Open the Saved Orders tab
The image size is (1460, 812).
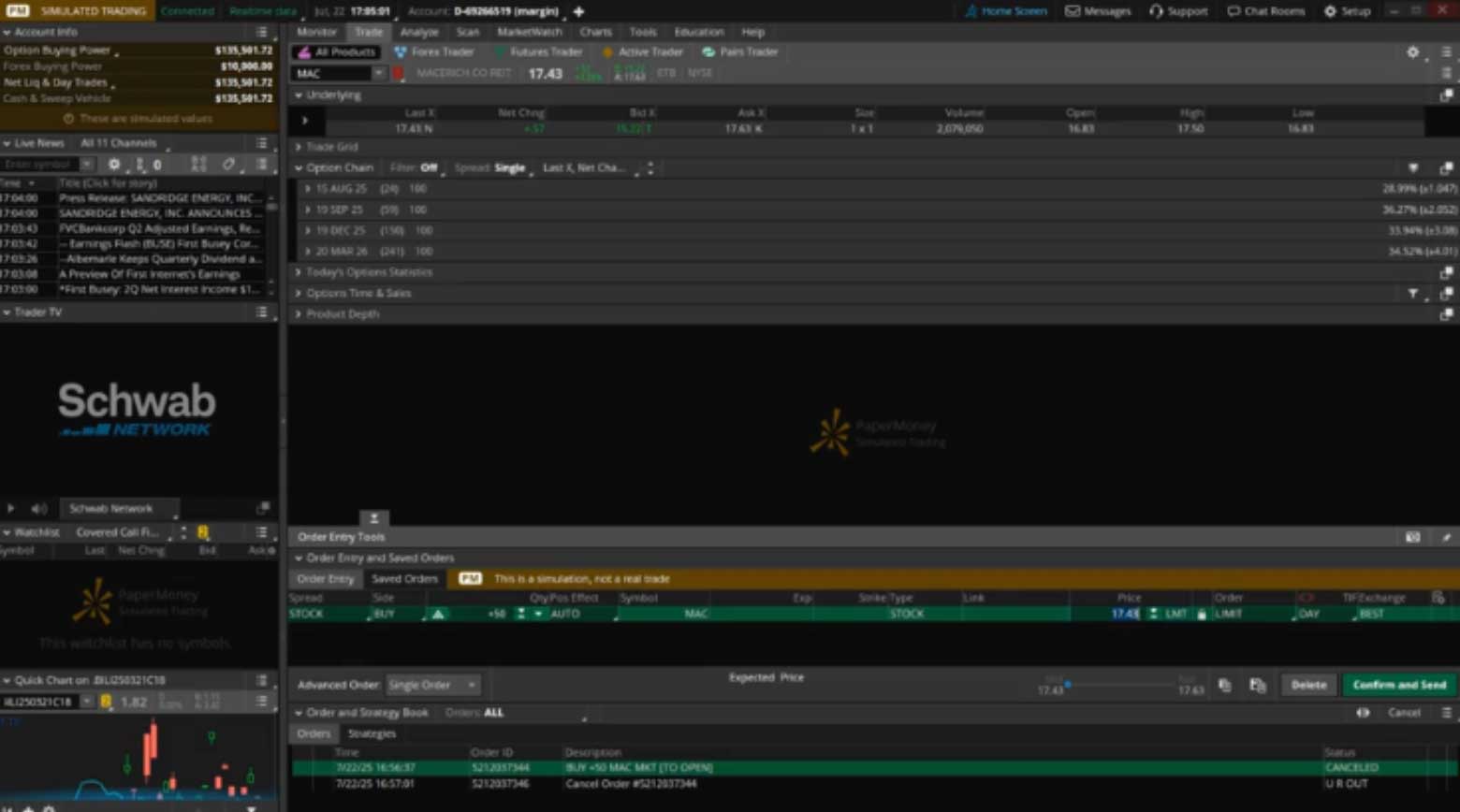404,579
